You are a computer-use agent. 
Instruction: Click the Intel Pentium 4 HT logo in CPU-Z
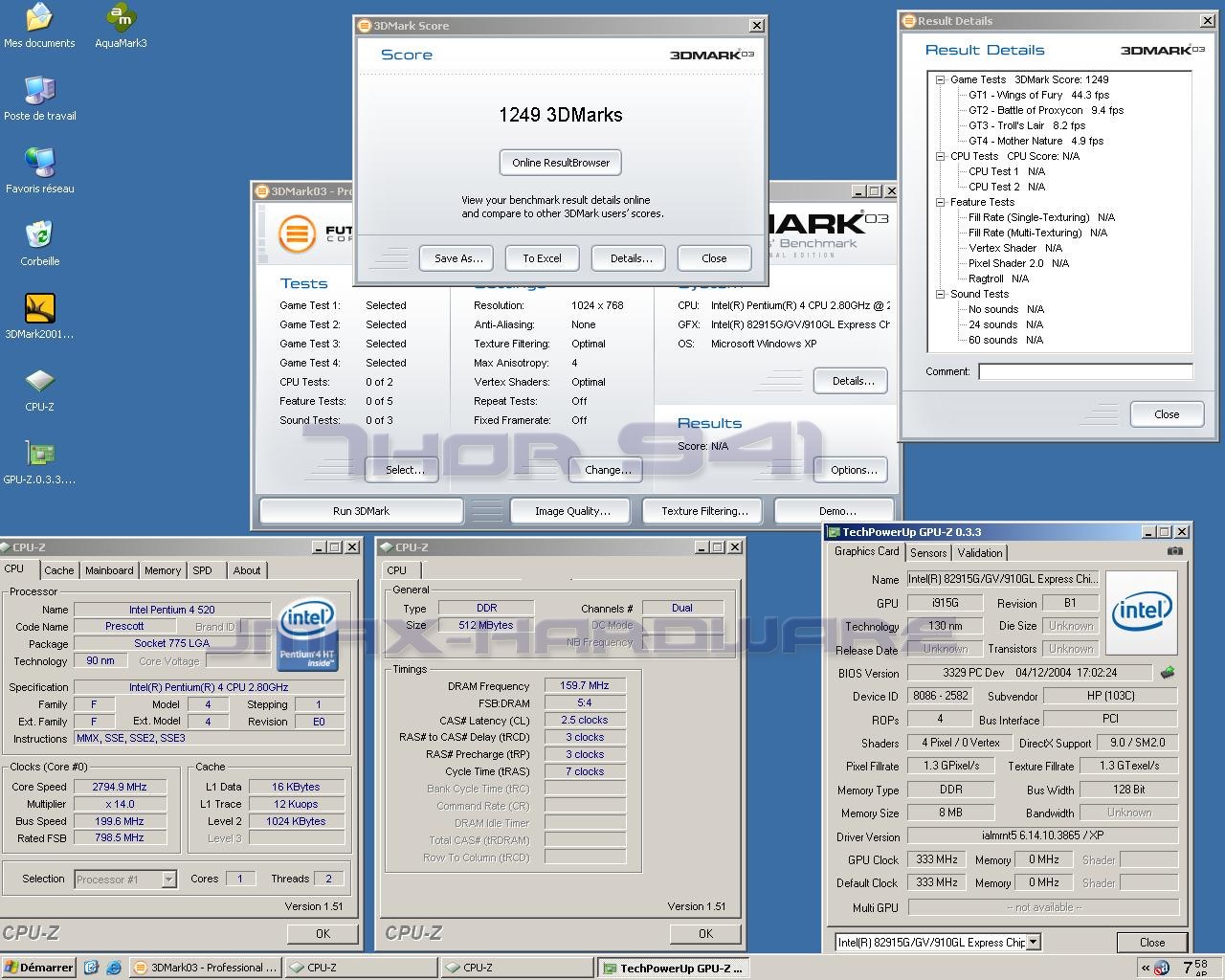click(x=306, y=634)
